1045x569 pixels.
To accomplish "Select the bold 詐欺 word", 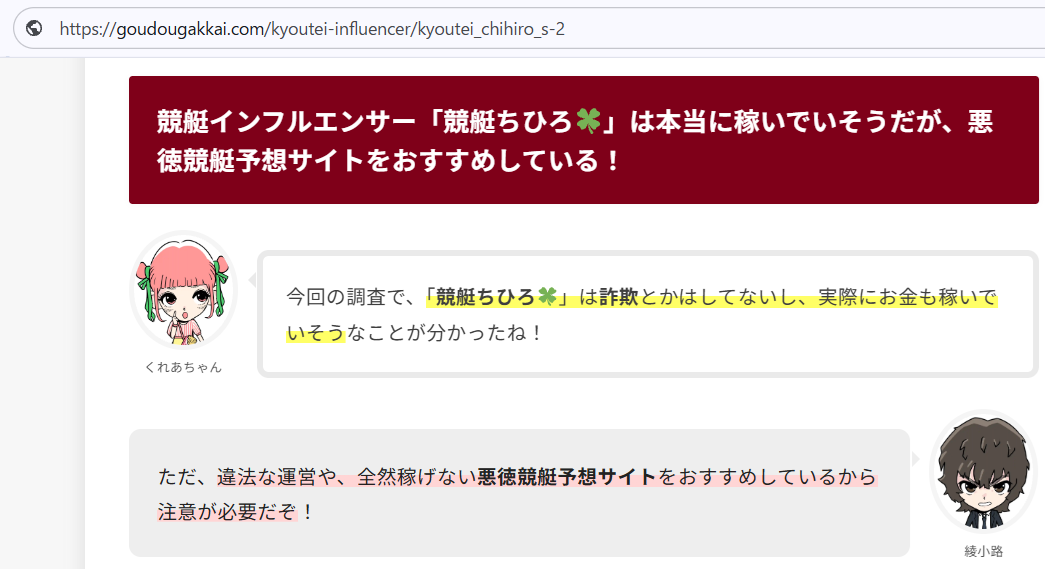I will [619, 297].
